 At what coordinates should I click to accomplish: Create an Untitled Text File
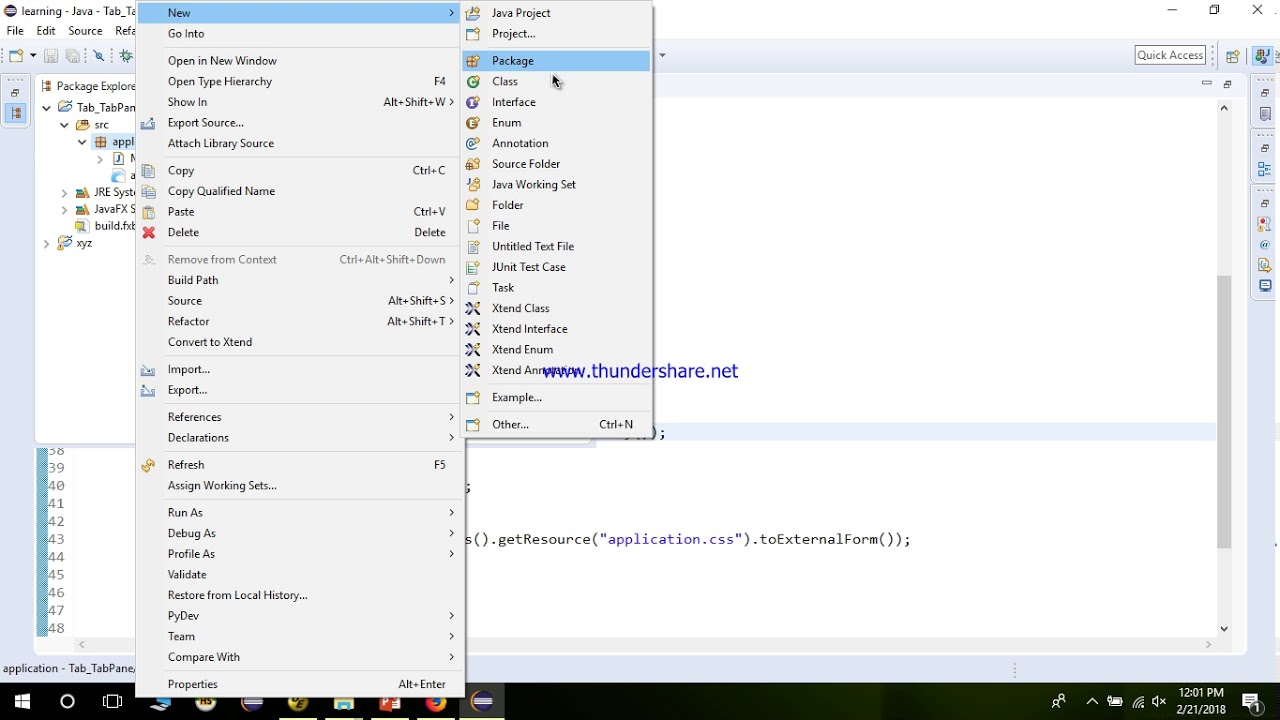click(x=556, y=247)
